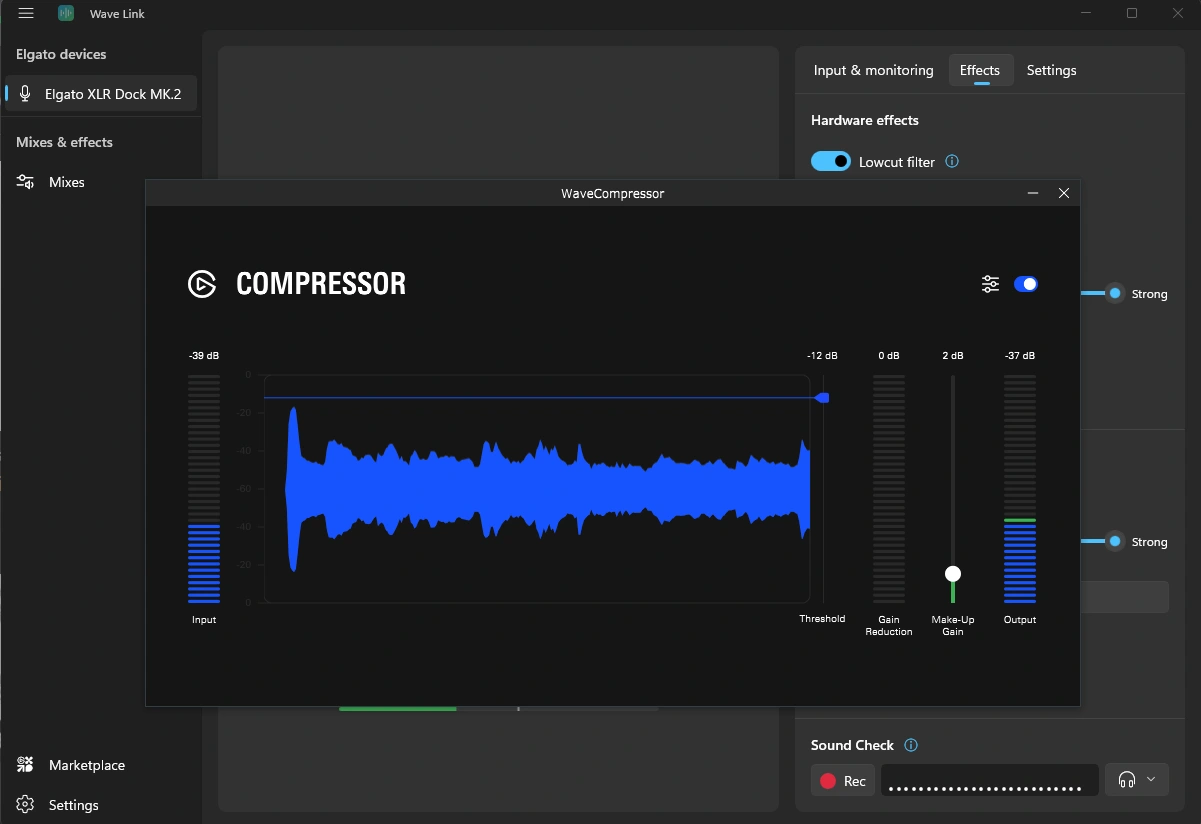Click the blue Threshold handle
Viewport: 1201px width, 824px height.
tap(822, 398)
